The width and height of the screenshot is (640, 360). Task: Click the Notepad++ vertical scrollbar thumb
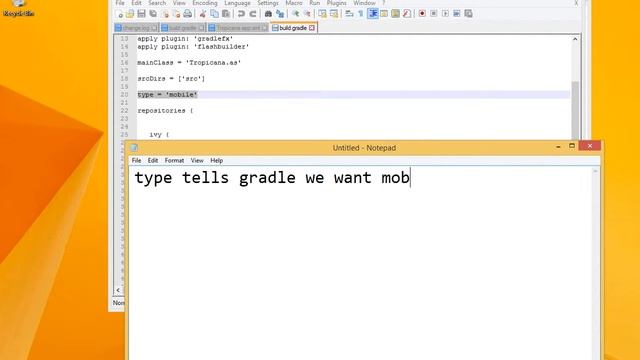pyautogui.click(x=575, y=110)
